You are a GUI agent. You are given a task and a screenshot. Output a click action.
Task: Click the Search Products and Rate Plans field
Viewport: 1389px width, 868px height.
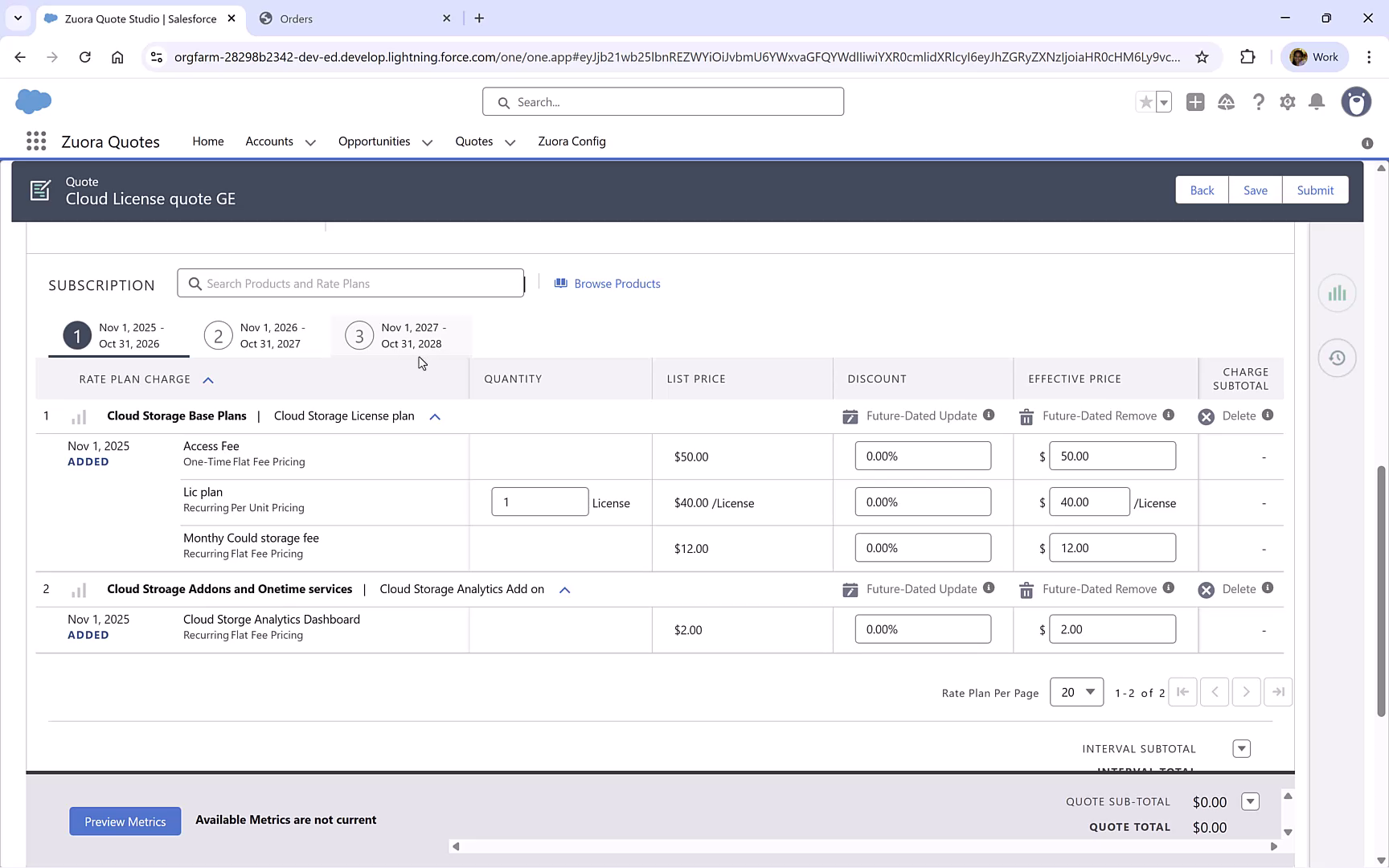350,283
